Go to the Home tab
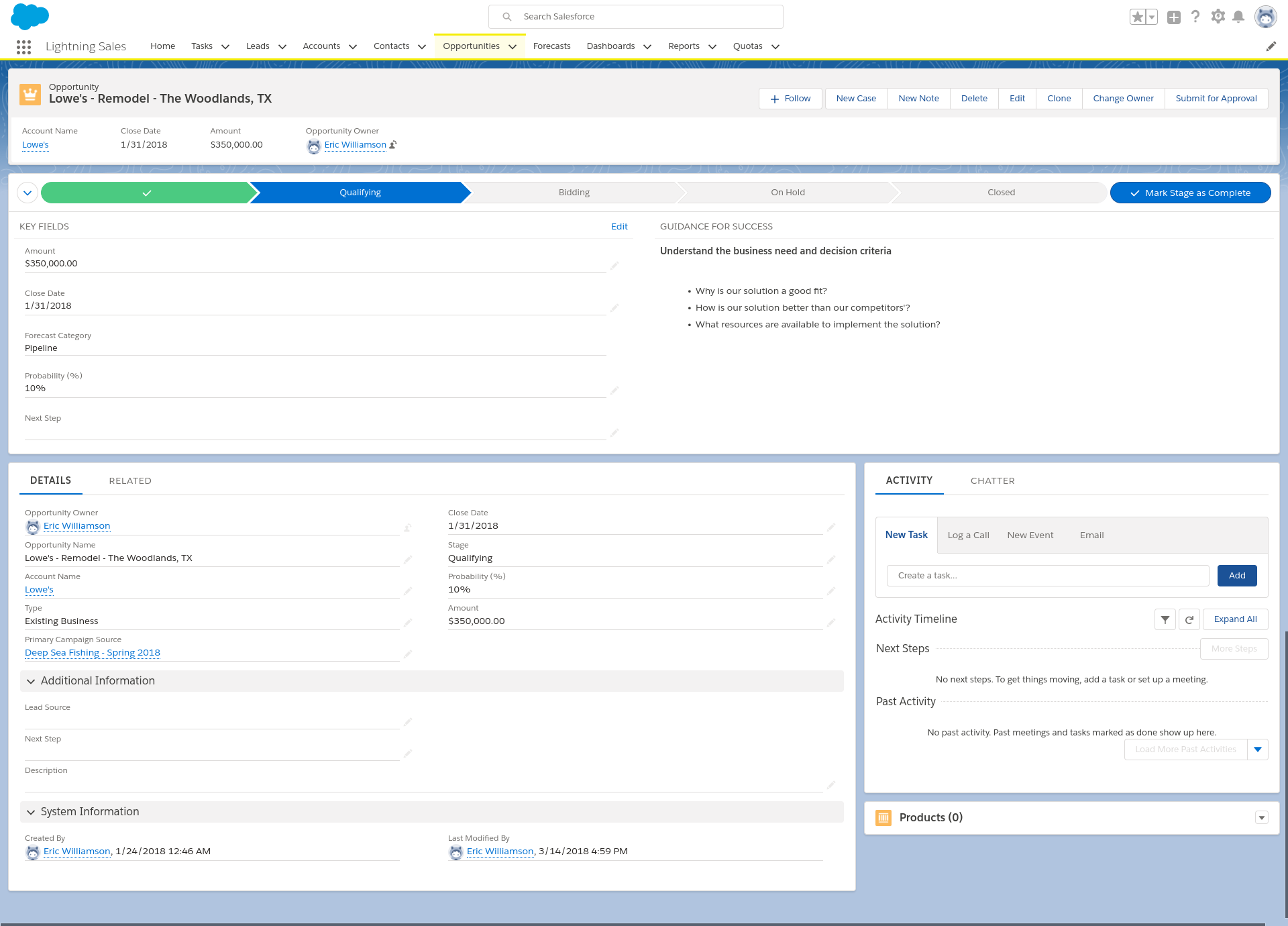 tap(163, 46)
